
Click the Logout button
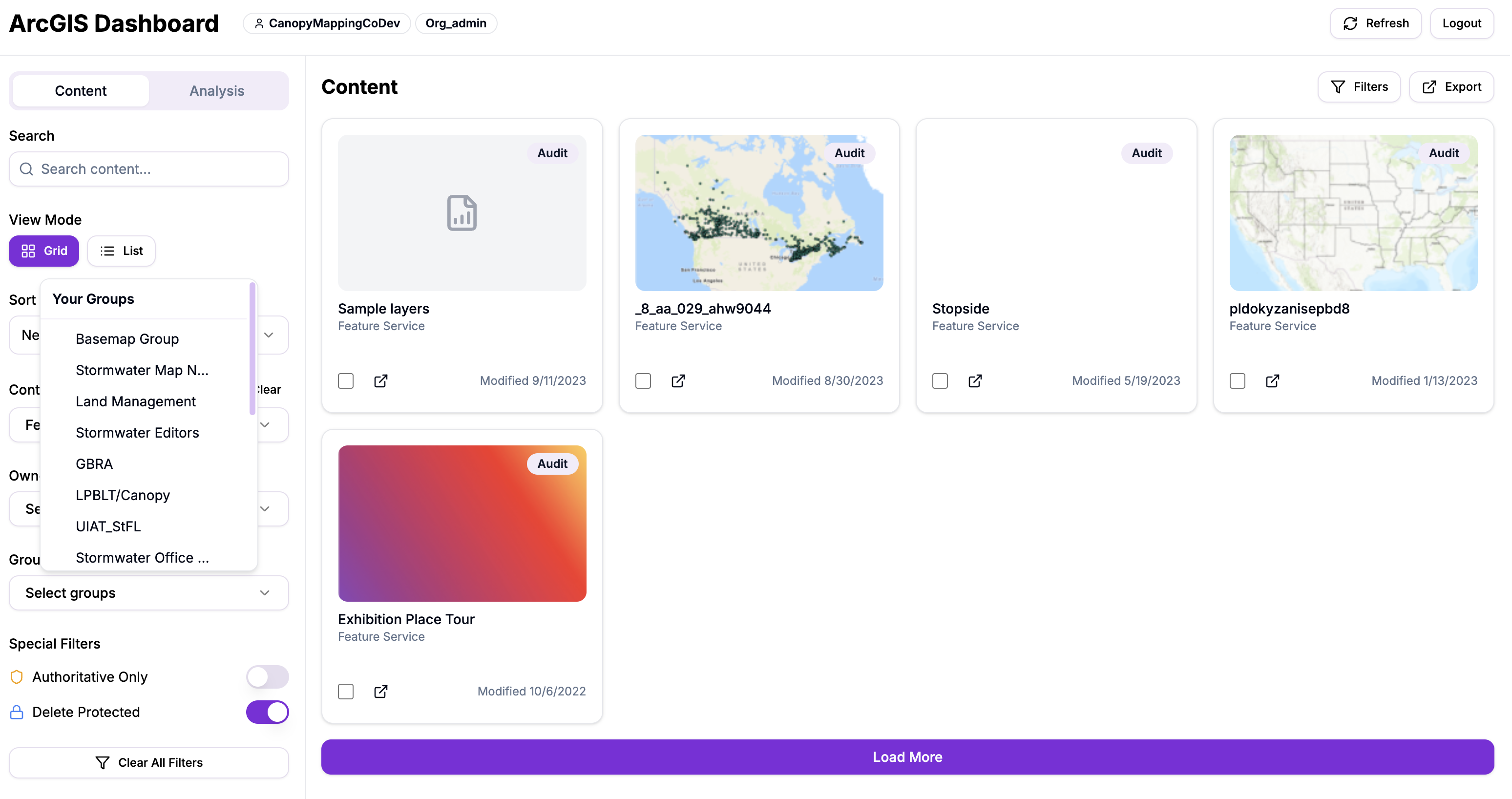coord(1462,23)
